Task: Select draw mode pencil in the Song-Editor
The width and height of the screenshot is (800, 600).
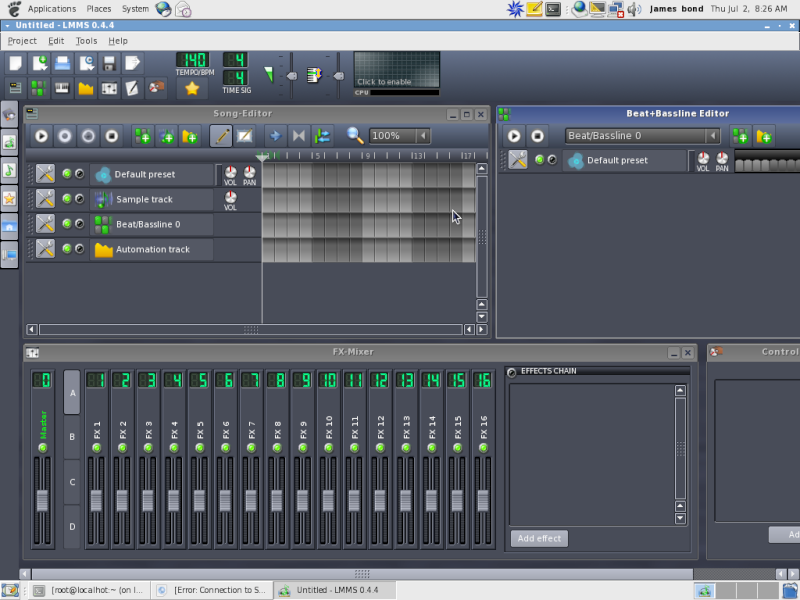Action: pyautogui.click(x=221, y=136)
